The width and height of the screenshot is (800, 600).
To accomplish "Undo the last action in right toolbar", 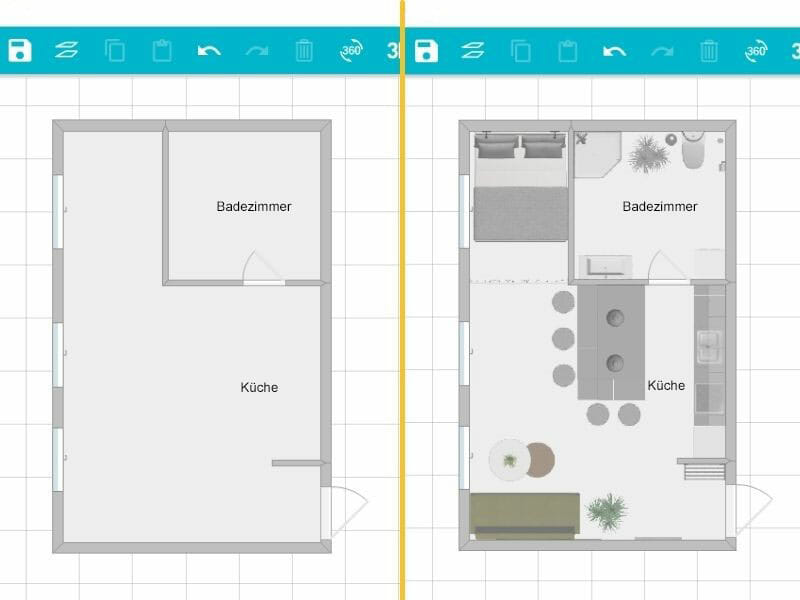I will [614, 51].
